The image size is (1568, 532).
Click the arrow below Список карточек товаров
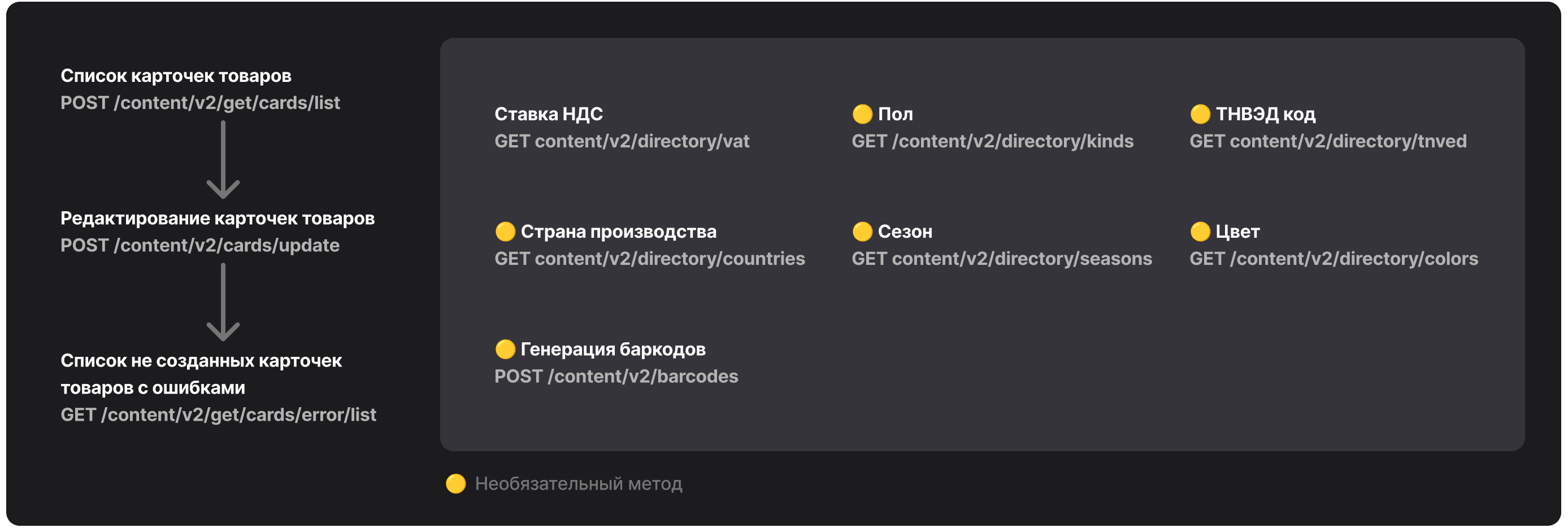click(x=223, y=159)
